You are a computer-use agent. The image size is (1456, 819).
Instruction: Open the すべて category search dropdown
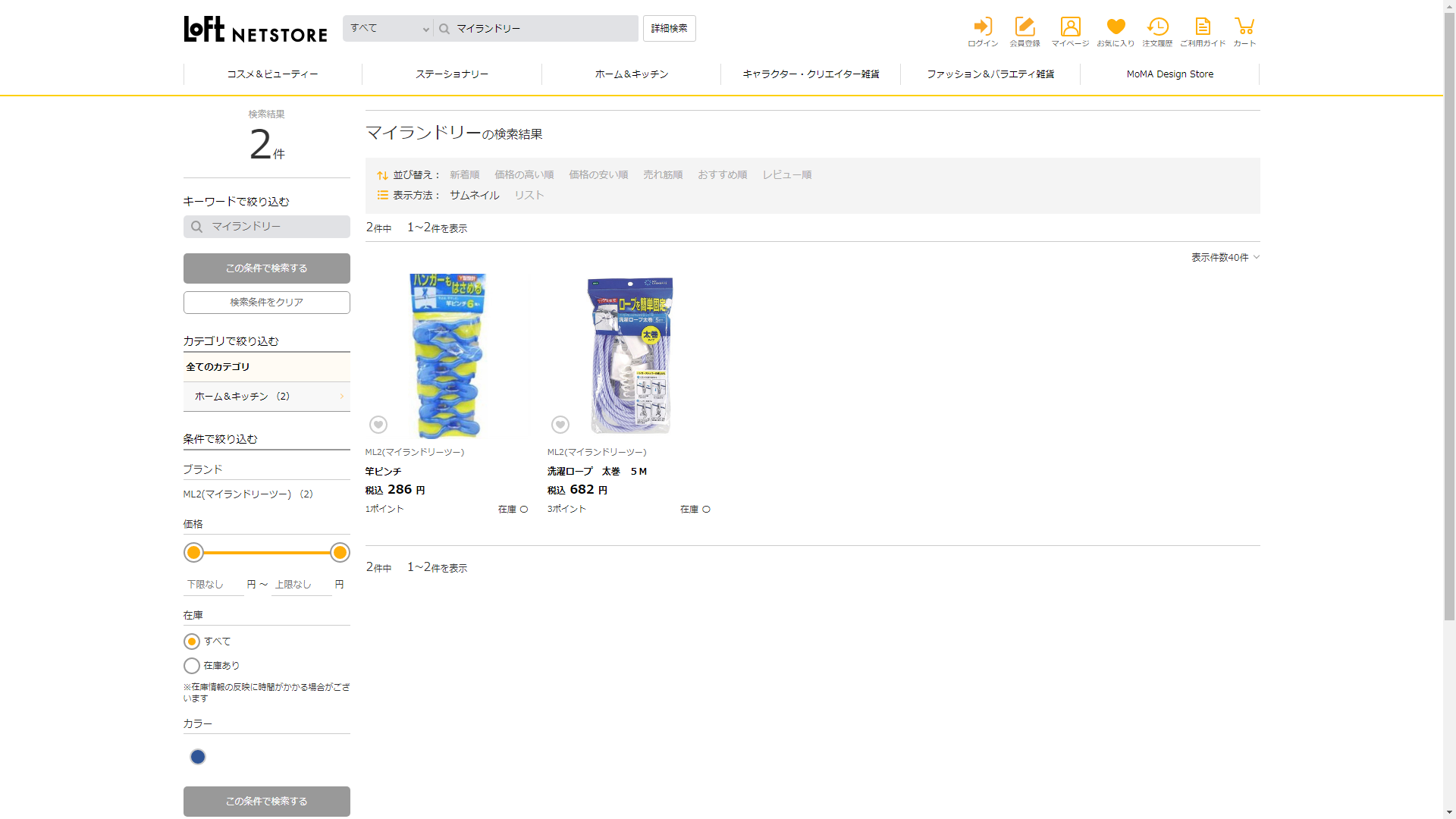tap(388, 29)
